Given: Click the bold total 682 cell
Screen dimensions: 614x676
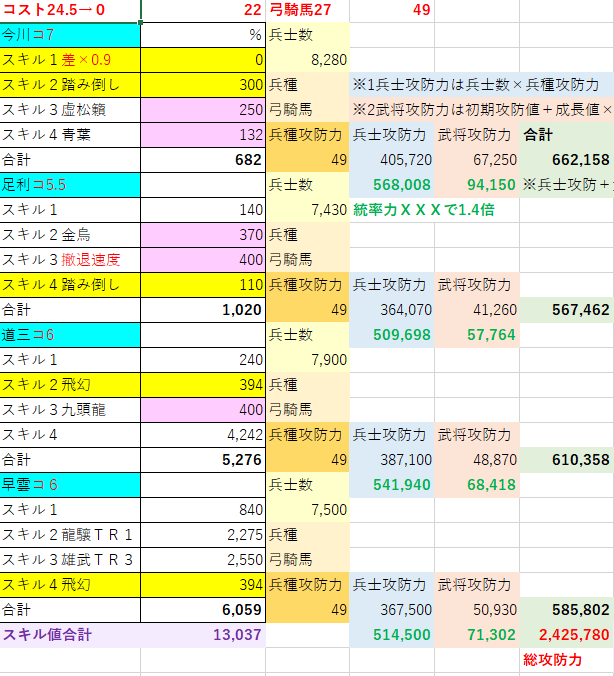Looking at the screenshot, I should tap(203, 160).
